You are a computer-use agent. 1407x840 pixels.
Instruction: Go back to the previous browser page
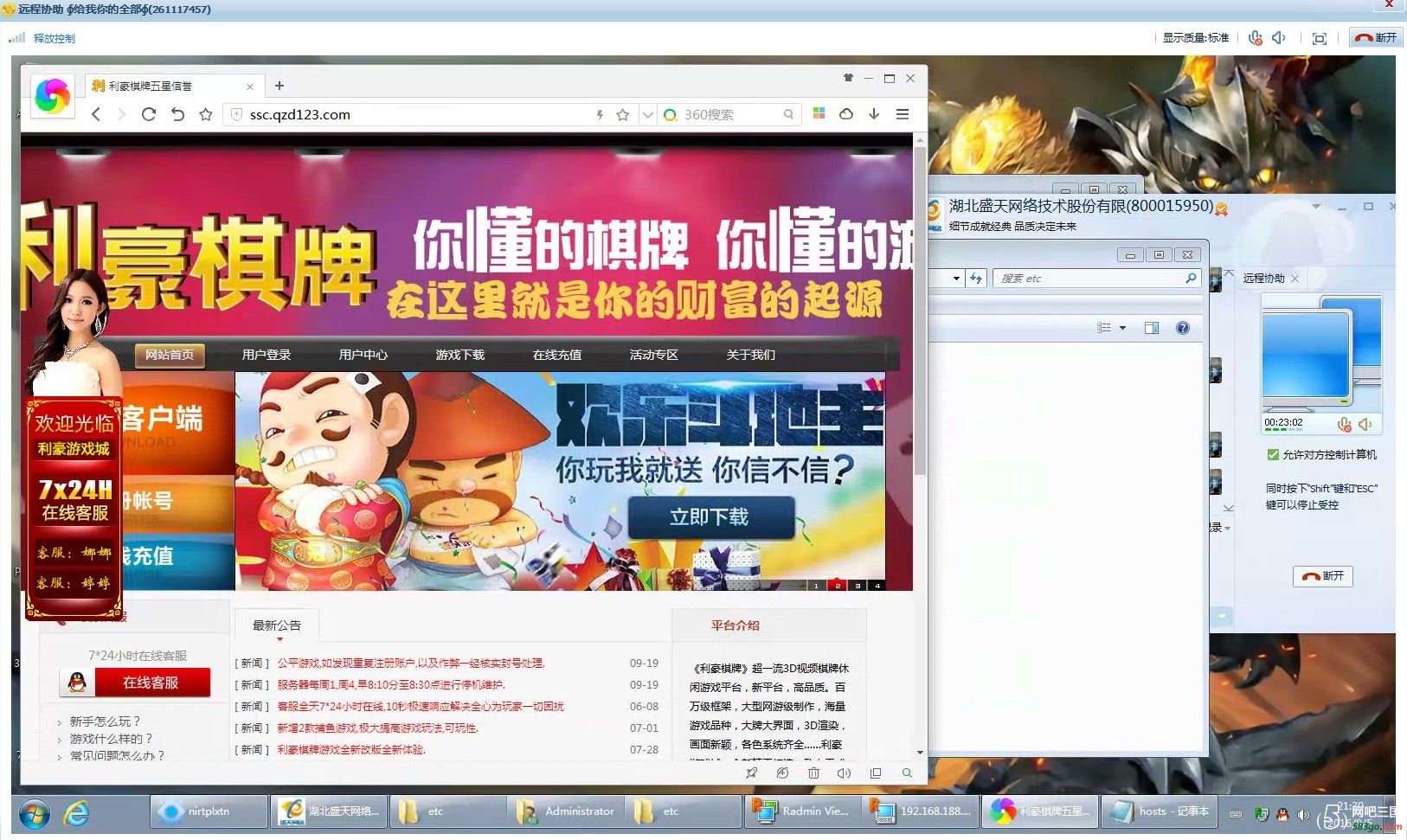(96, 114)
